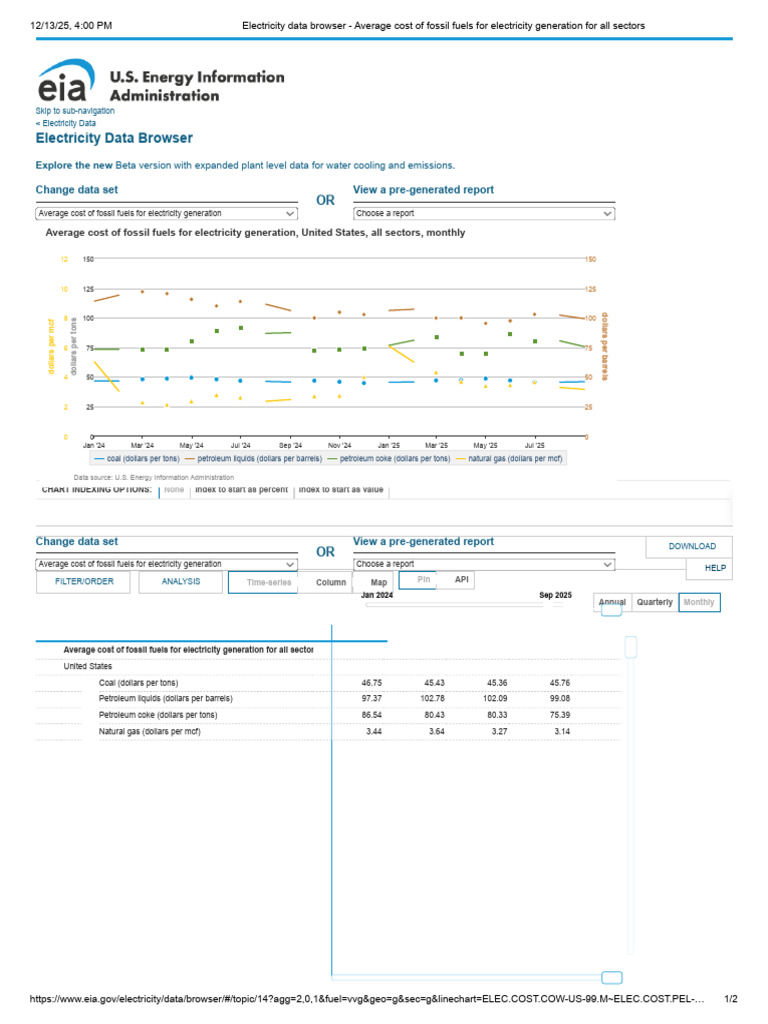
Task: Toggle coal series in chart legend
Action: pos(136,458)
